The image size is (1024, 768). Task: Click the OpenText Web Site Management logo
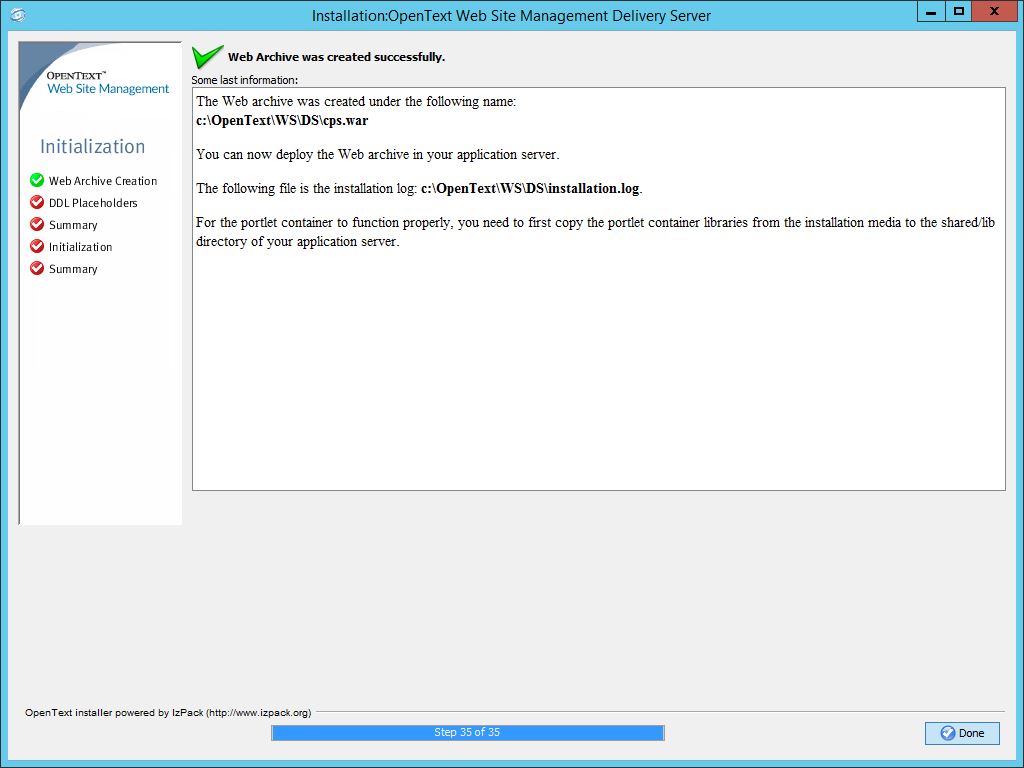pyautogui.click(x=108, y=83)
